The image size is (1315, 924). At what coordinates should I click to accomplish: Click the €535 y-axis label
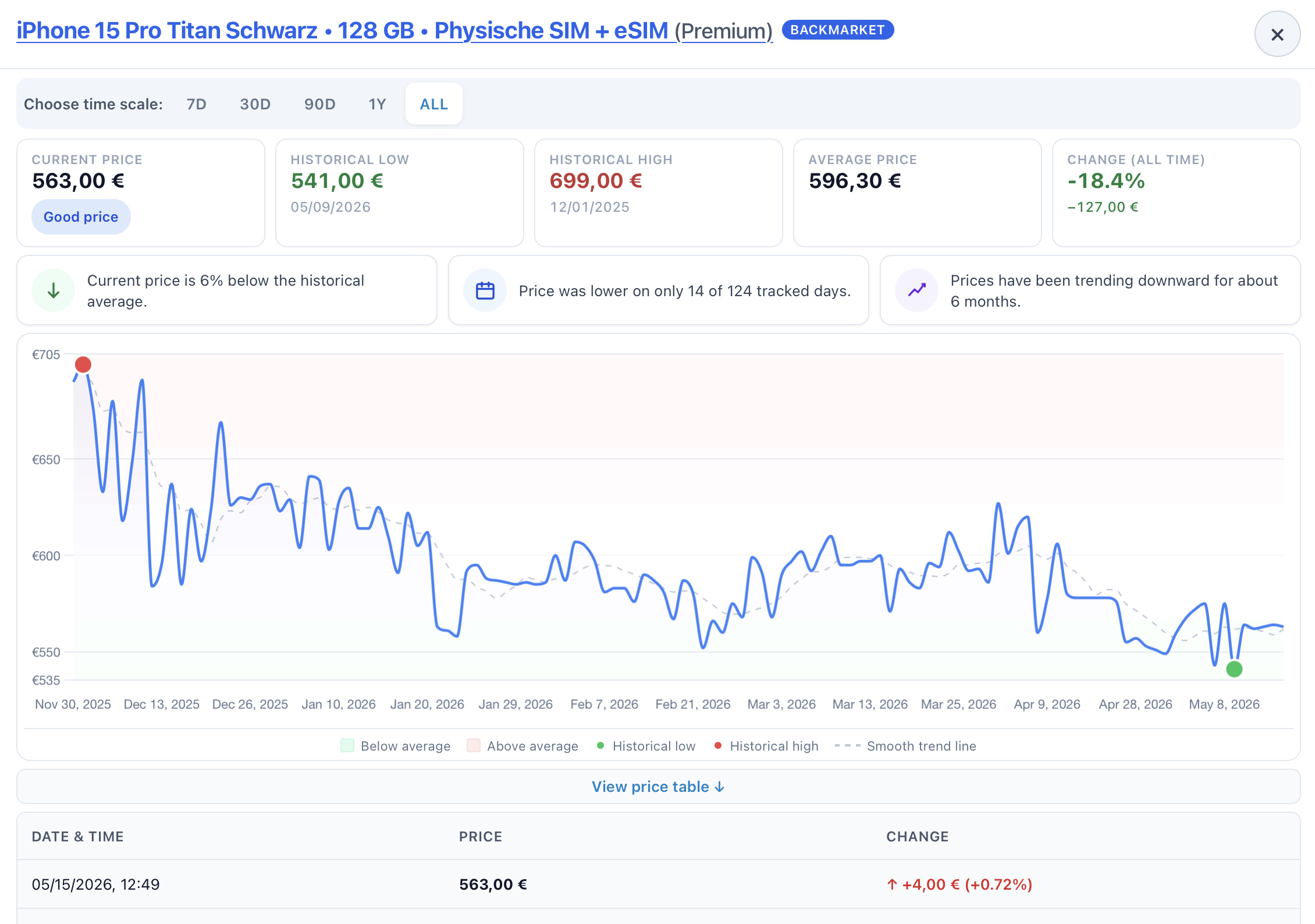(46, 680)
